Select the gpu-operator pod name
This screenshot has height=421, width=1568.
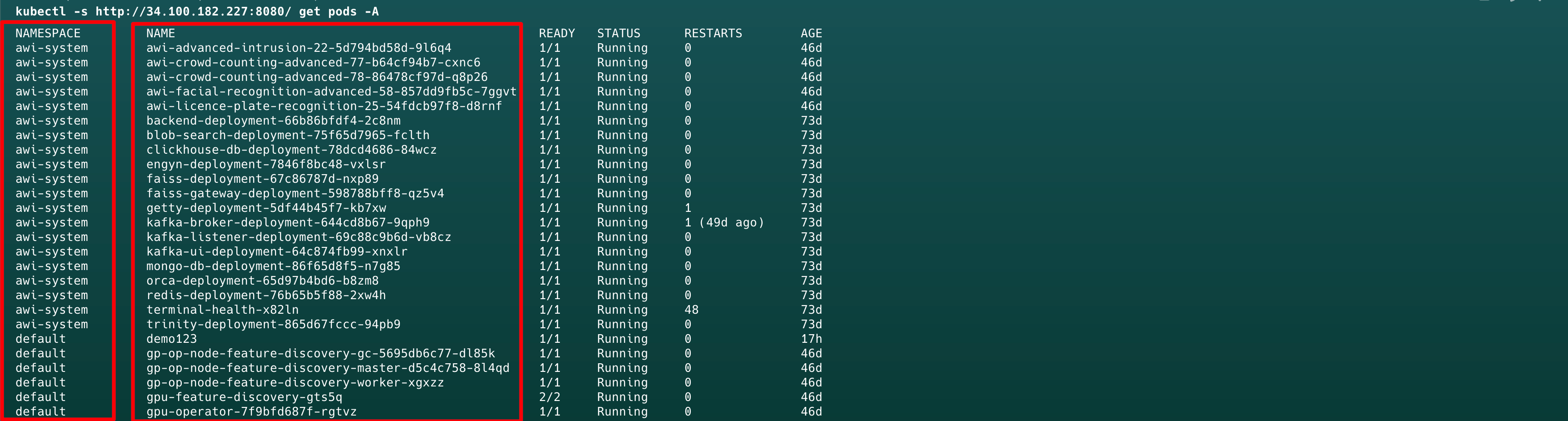click(x=251, y=412)
